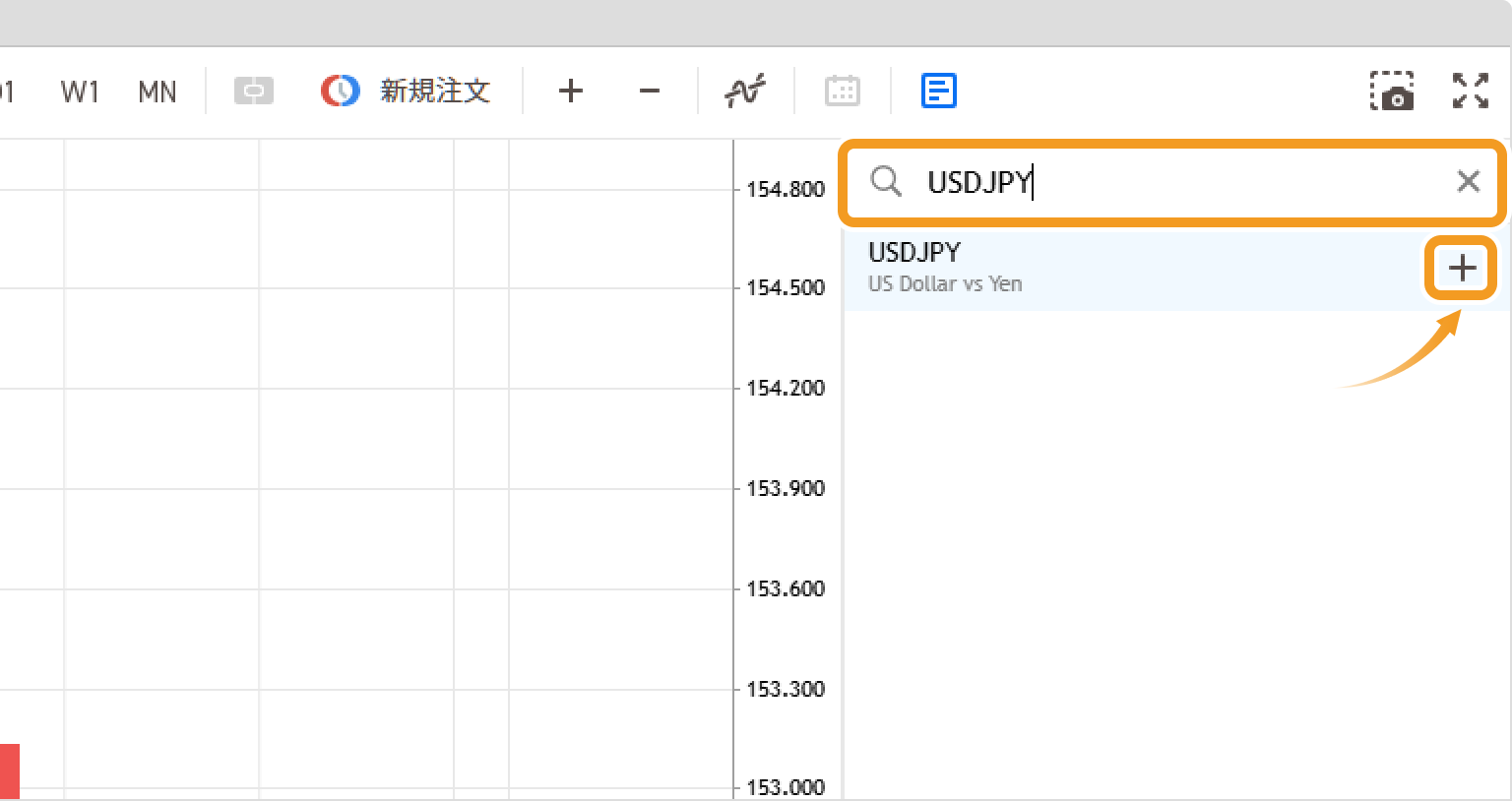Take a chart screenshot with camera icon
This screenshot has width=1512, height=801.
tap(1392, 92)
